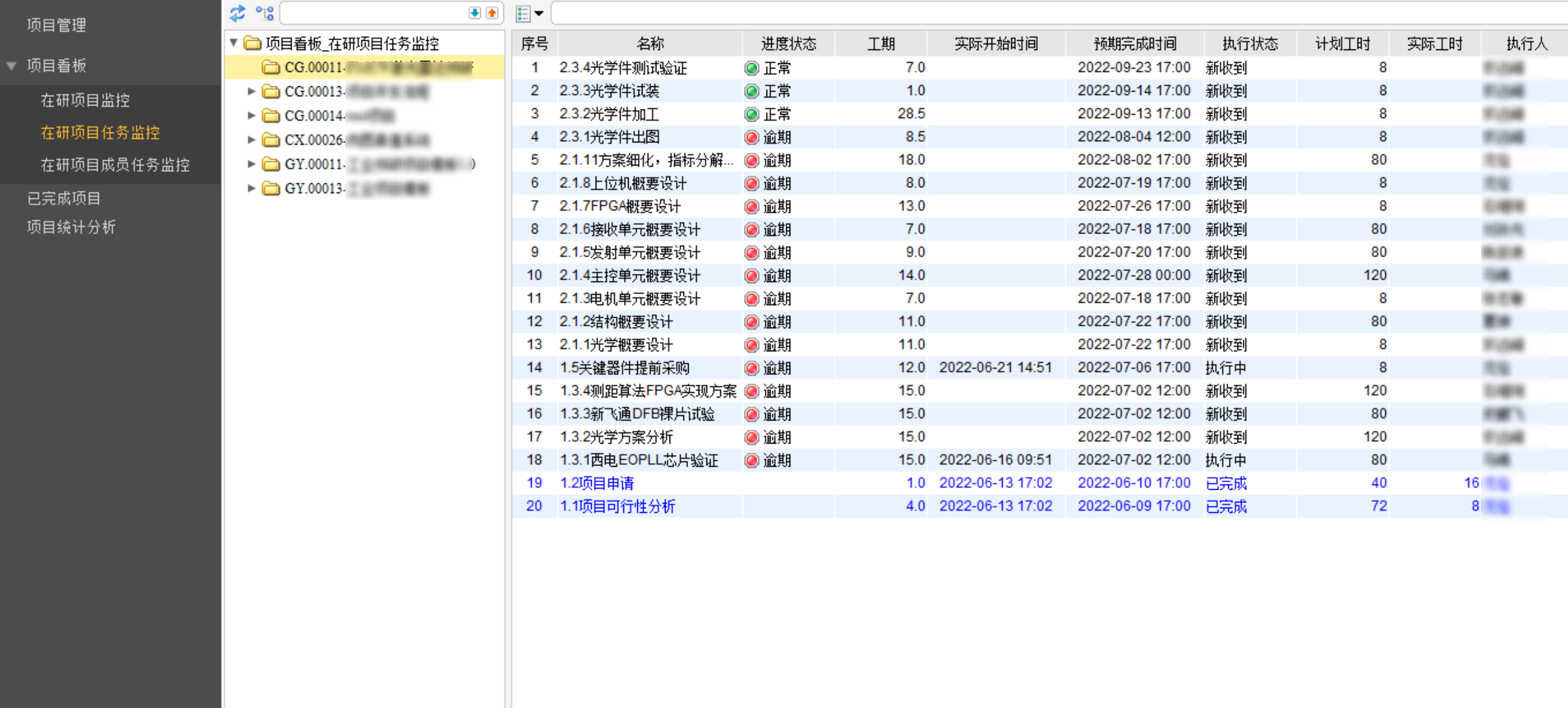
Task: Click the root 项目看板 folder icon
Action: click(x=252, y=44)
